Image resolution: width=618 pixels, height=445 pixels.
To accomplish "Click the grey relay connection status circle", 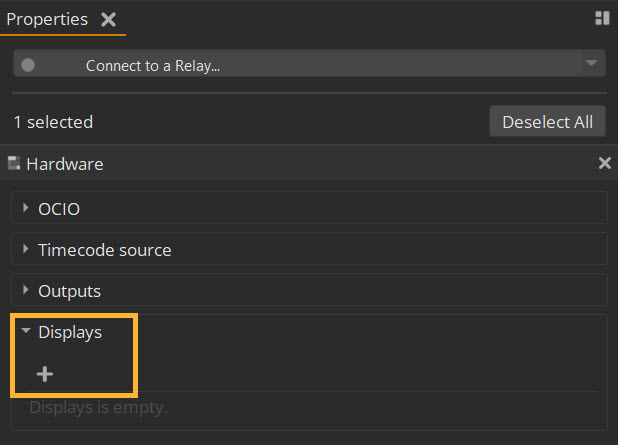I will pyautogui.click(x=28, y=65).
